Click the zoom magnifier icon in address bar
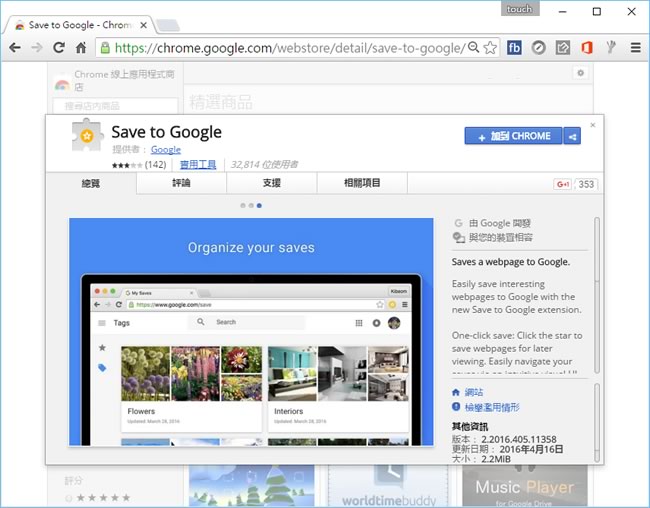The height and width of the screenshot is (508, 650). [473, 48]
